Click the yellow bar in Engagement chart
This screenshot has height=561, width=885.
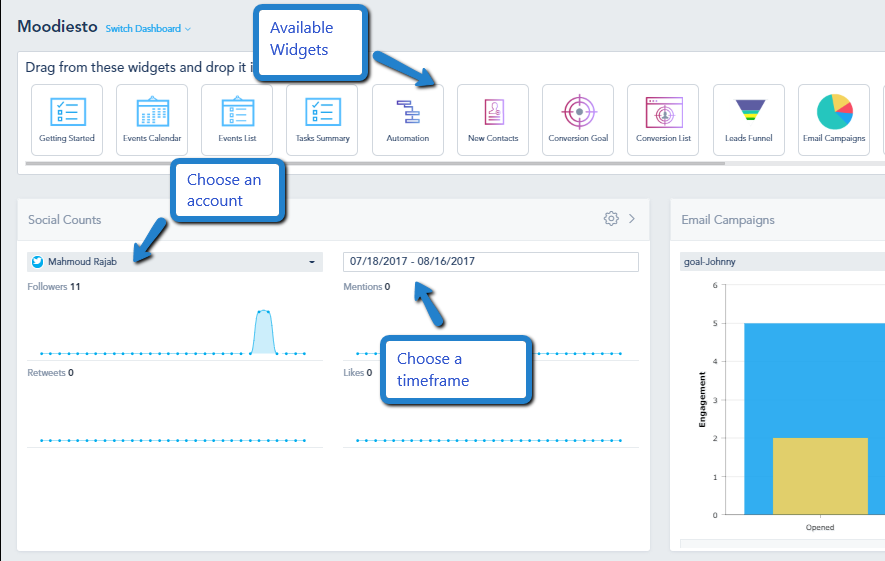point(820,476)
